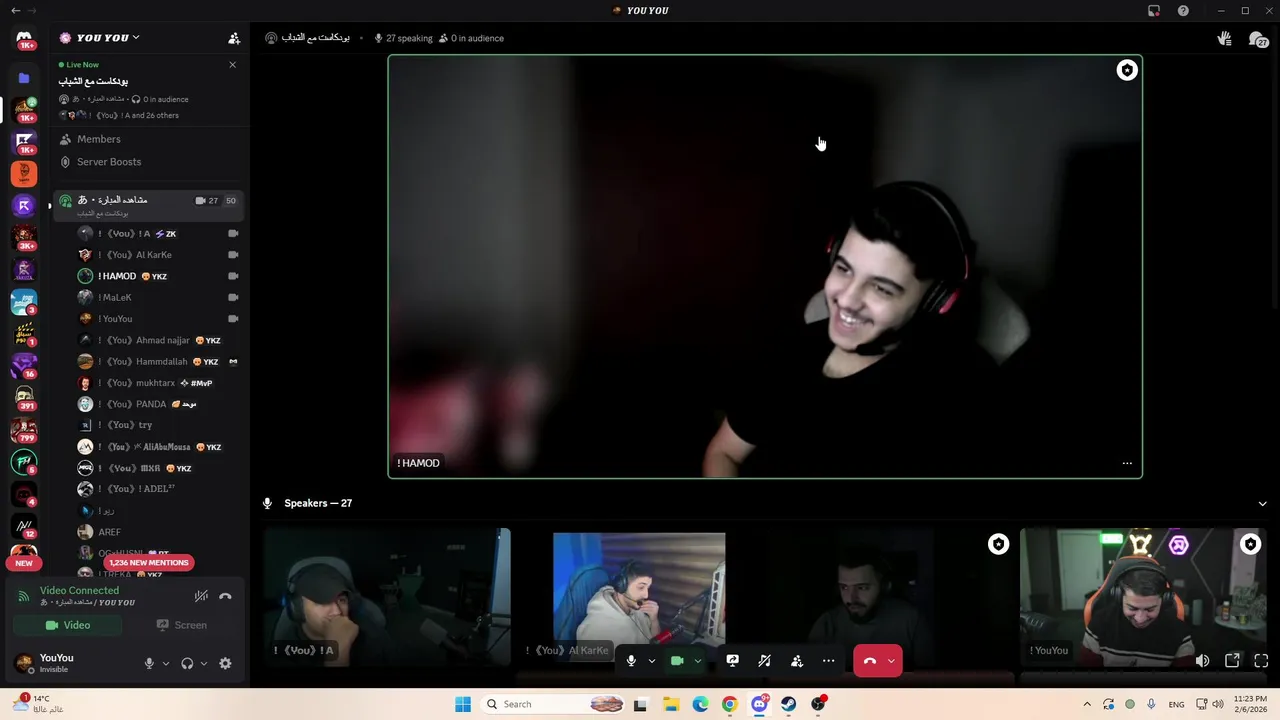Select ! HAMOD in the speaker list
The image size is (1280, 720).
click(x=160, y=276)
